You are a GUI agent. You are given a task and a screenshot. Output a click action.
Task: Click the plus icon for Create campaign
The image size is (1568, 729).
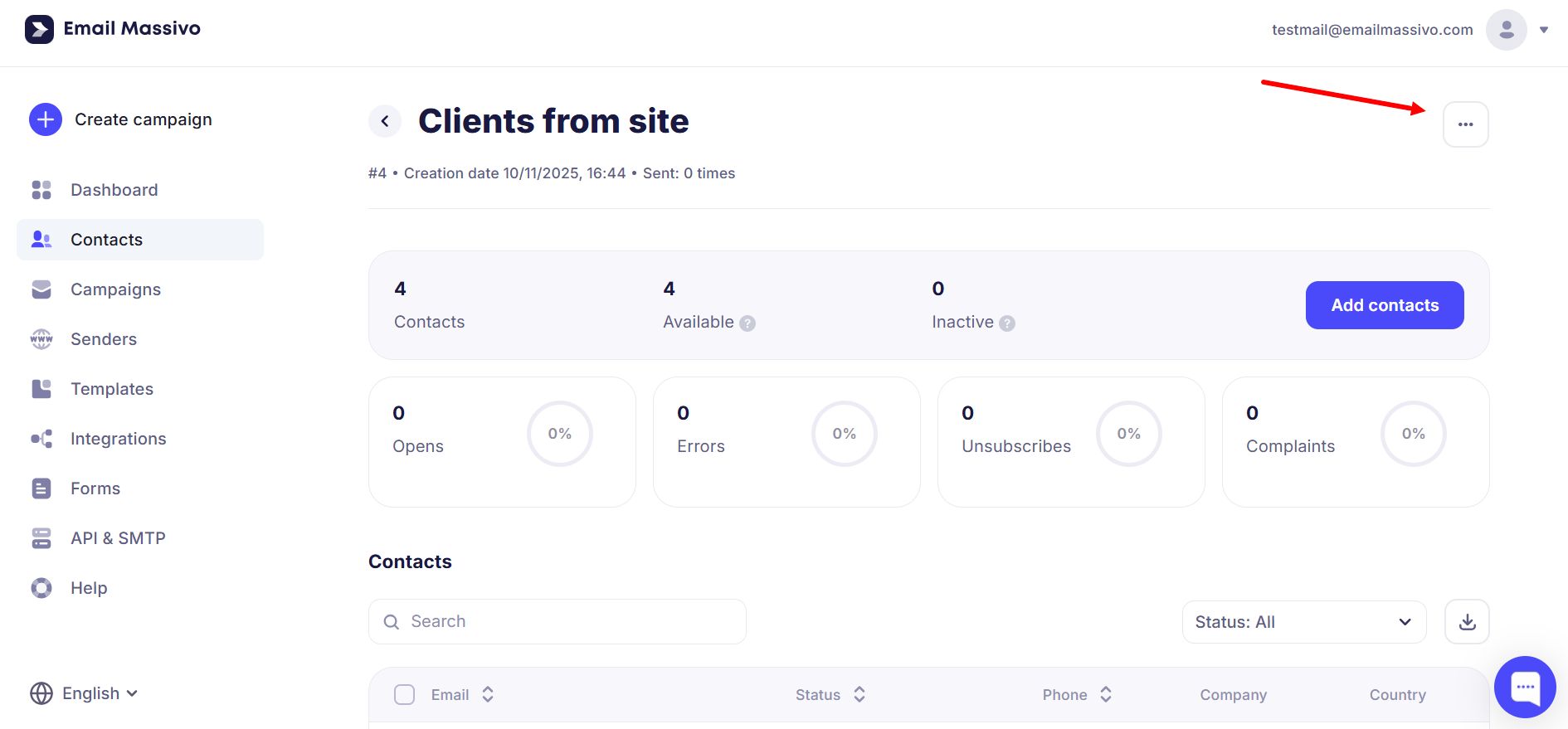tap(46, 119)
